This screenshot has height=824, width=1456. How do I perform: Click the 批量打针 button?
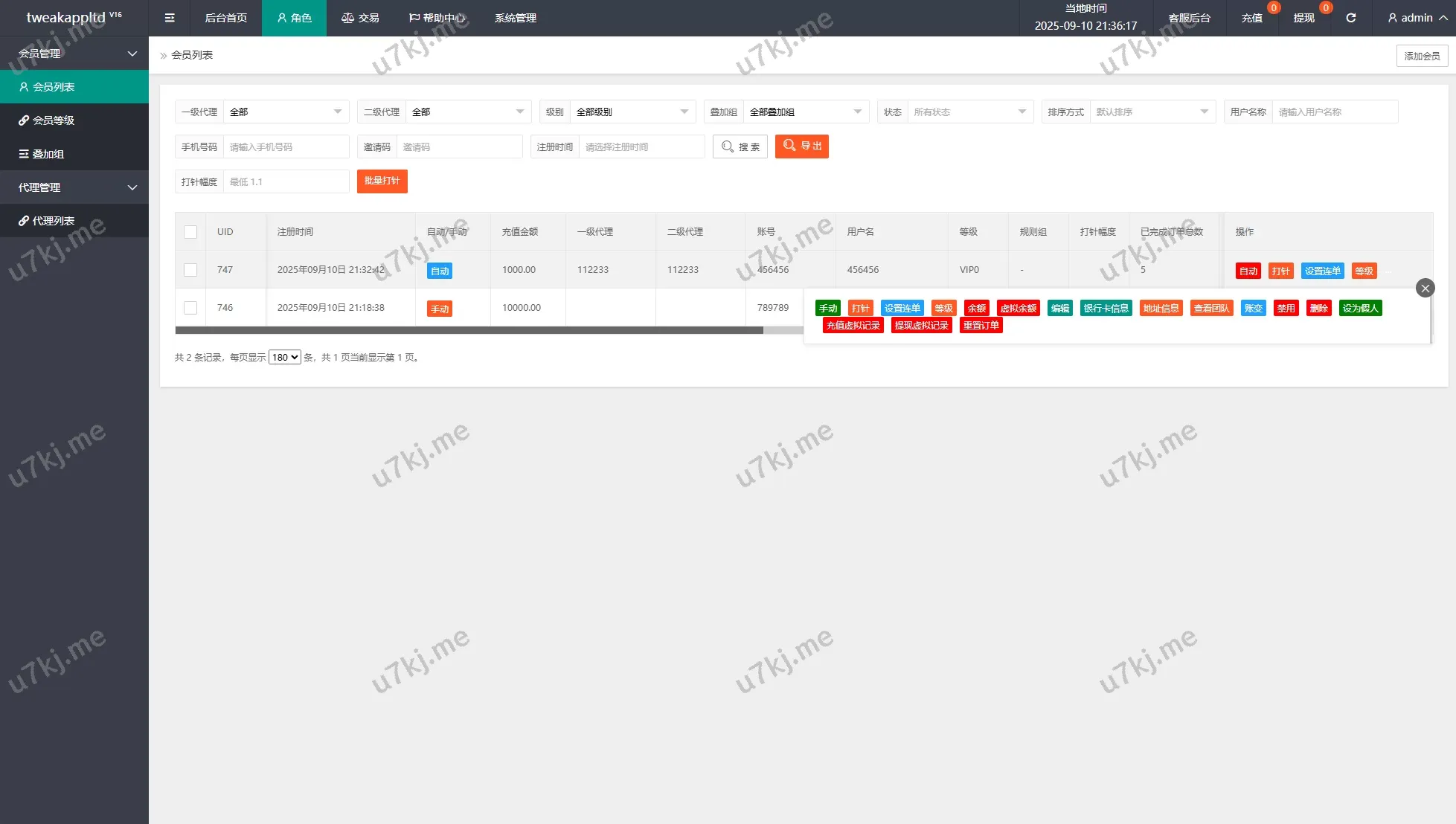point(382,181)
